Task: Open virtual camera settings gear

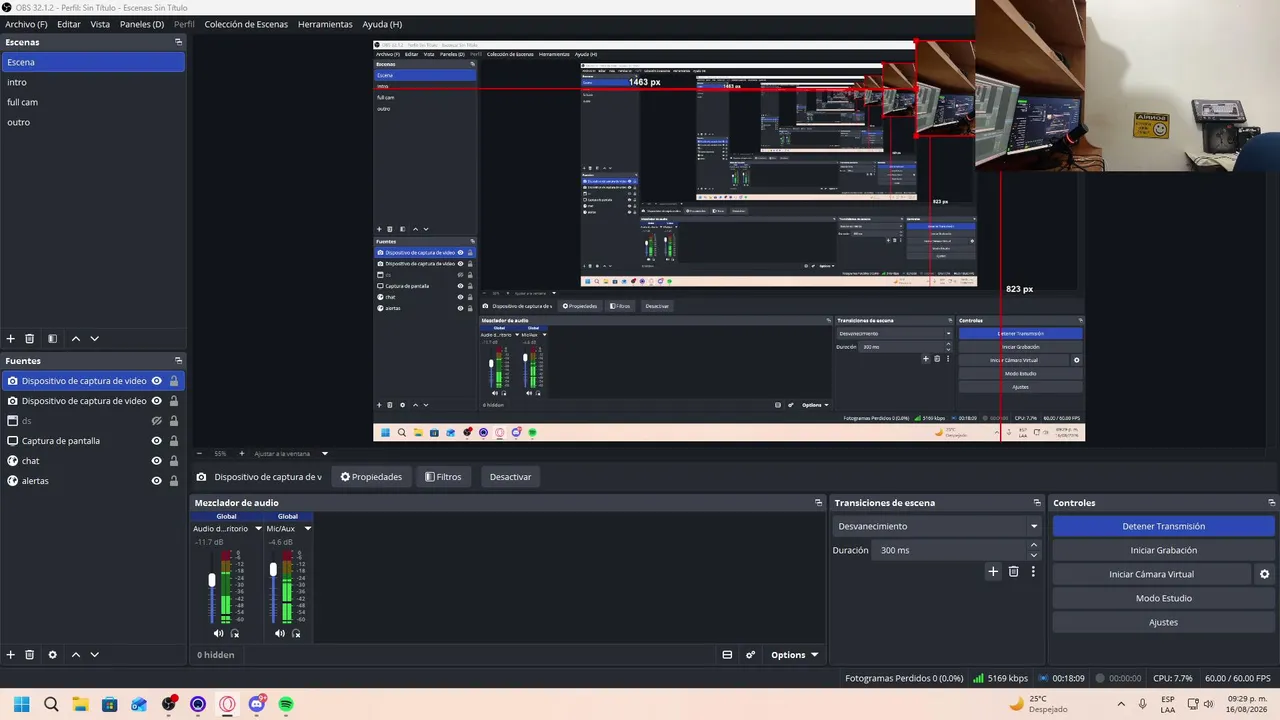Action: [x=1264, y=574]
